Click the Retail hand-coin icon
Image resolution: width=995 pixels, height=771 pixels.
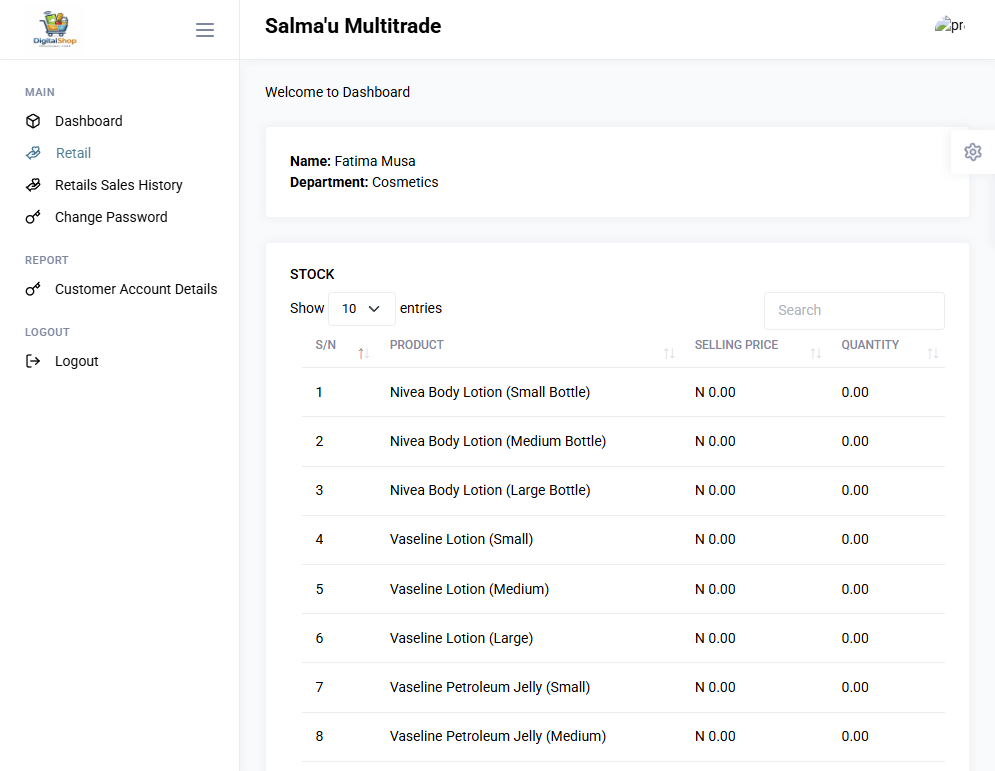point(33,153)
